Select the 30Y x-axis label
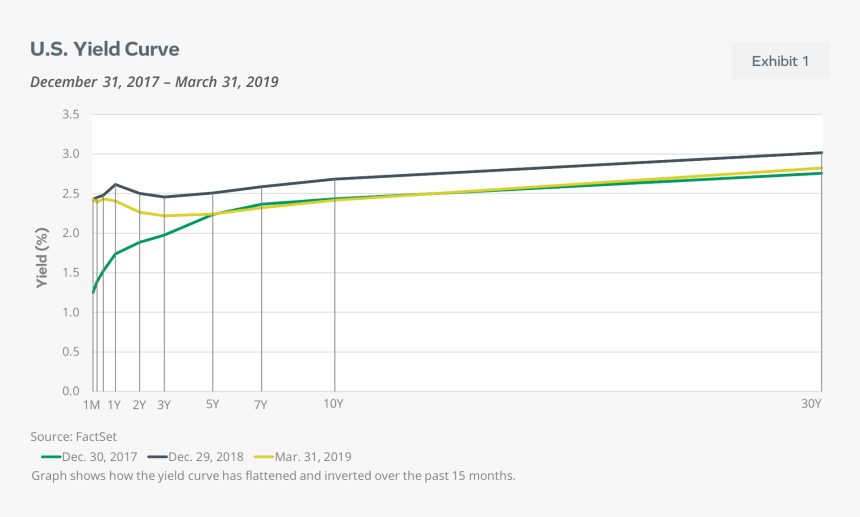The width and height of the screenshot is (860, 517). point(811,404)
